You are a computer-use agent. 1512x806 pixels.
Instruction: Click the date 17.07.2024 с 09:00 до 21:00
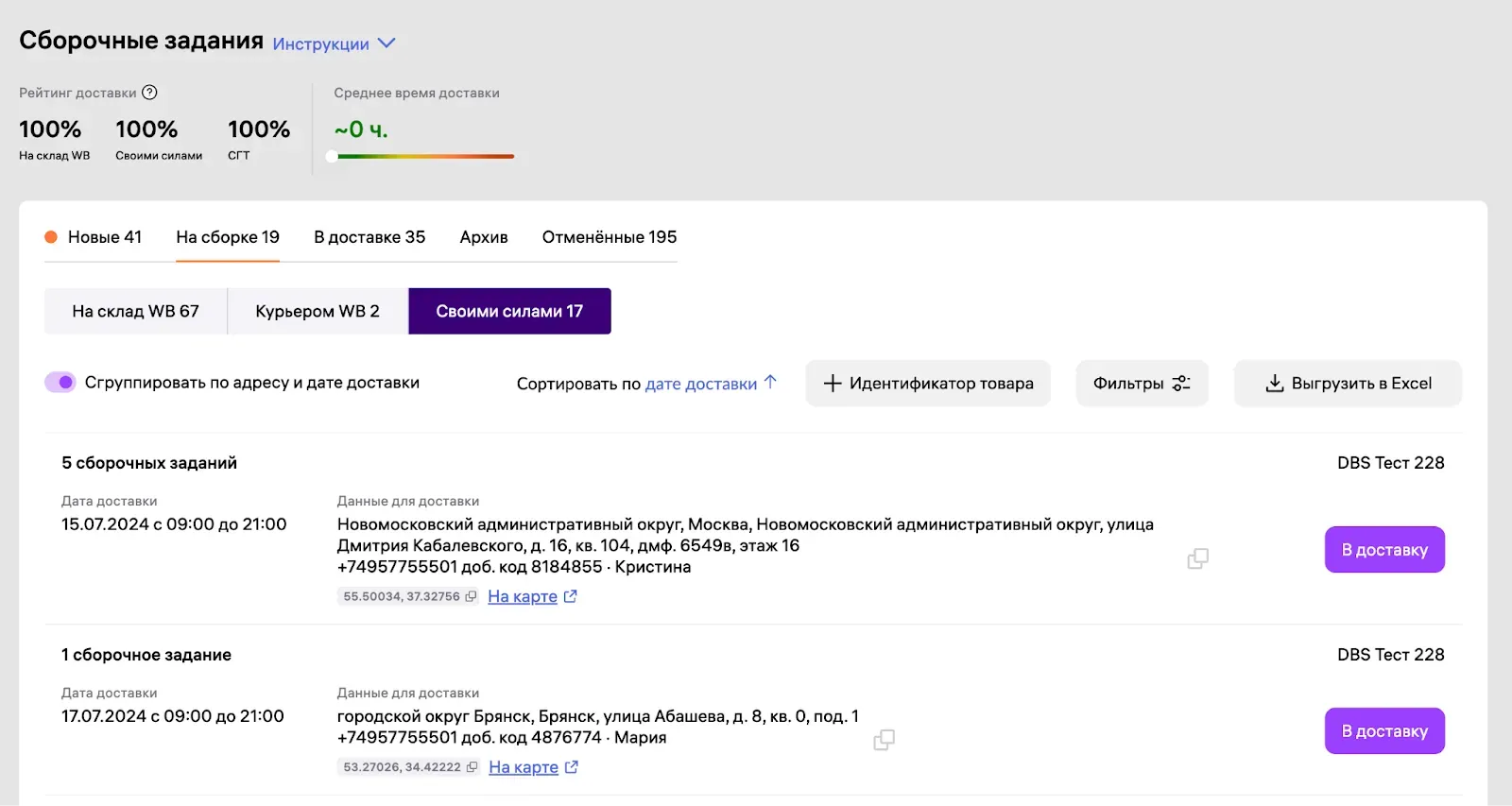click(173, 716)
